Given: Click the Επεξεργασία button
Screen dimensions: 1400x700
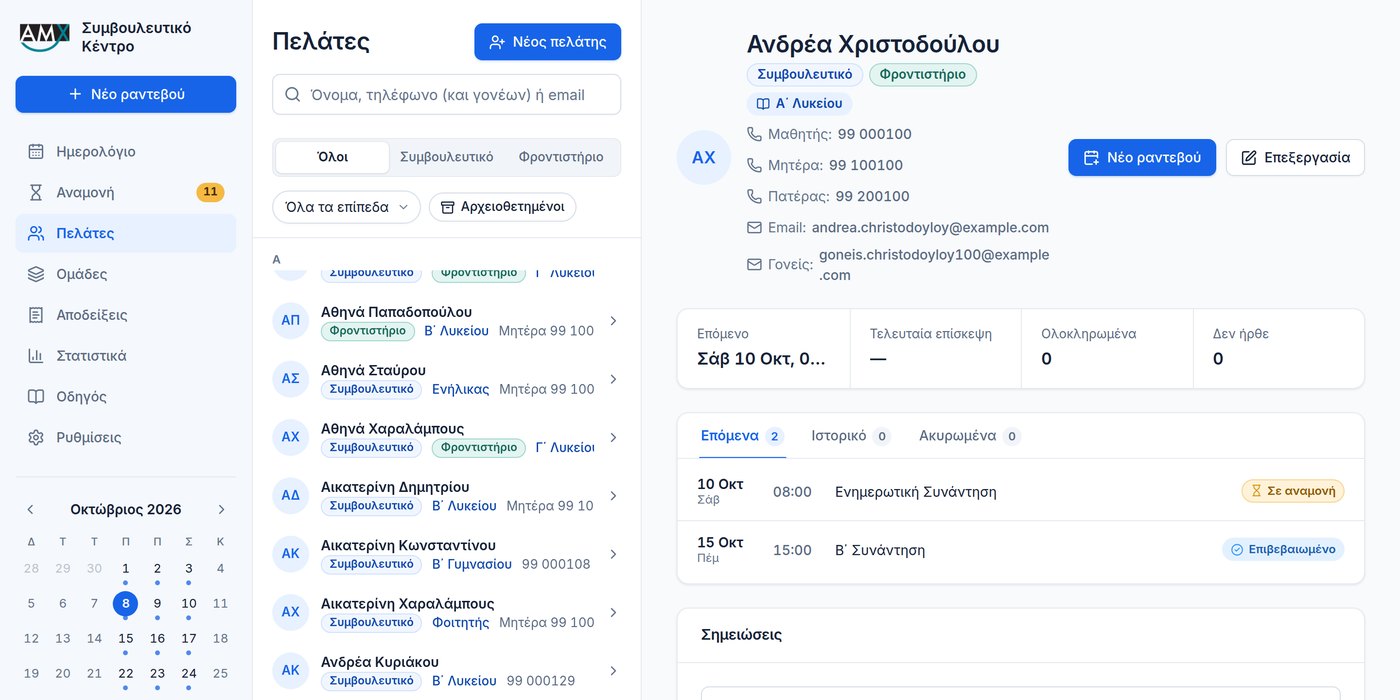Looking at the screenshot, I should [x=1295, y=158].
